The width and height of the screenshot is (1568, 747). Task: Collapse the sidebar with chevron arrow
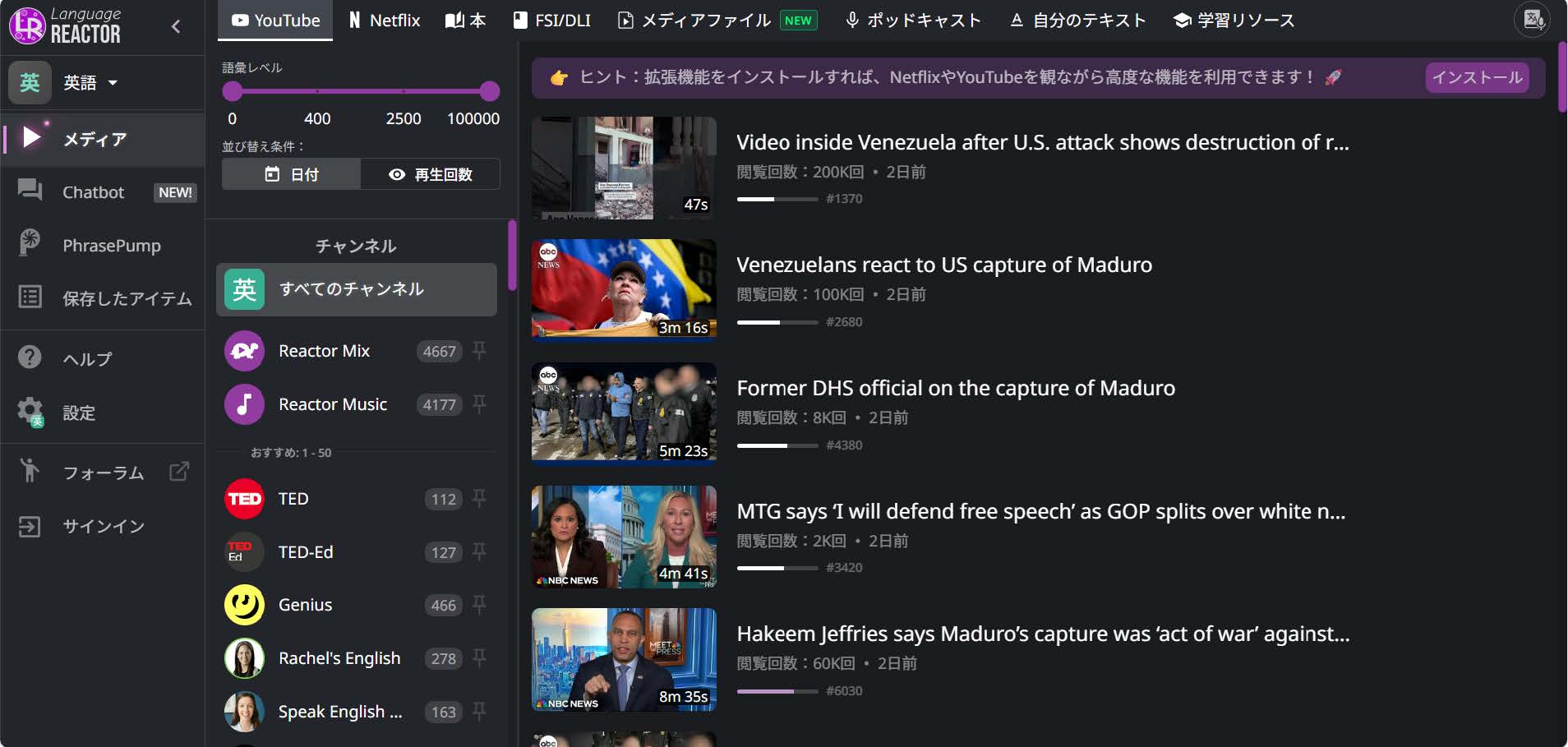176,26
